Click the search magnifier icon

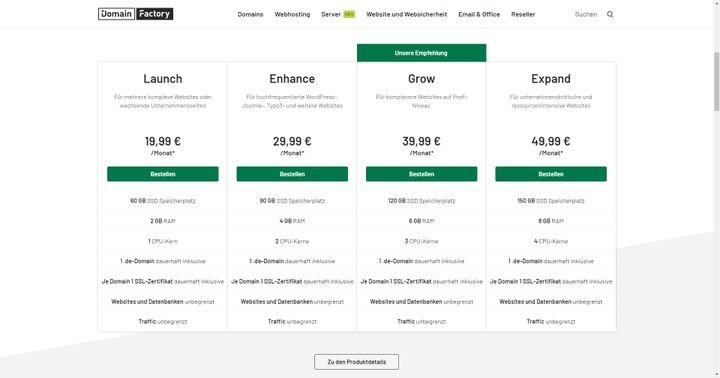tap(610, 14)
